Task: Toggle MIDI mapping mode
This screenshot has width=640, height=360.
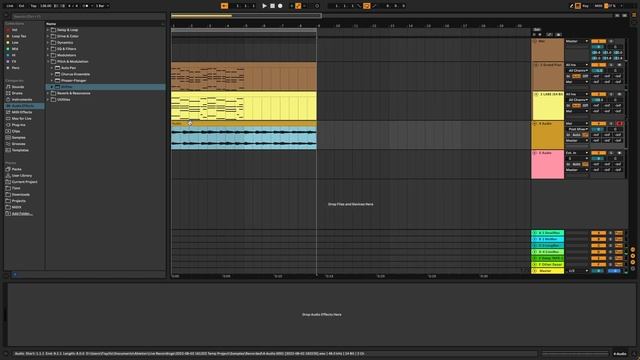Action: point(598,6)
